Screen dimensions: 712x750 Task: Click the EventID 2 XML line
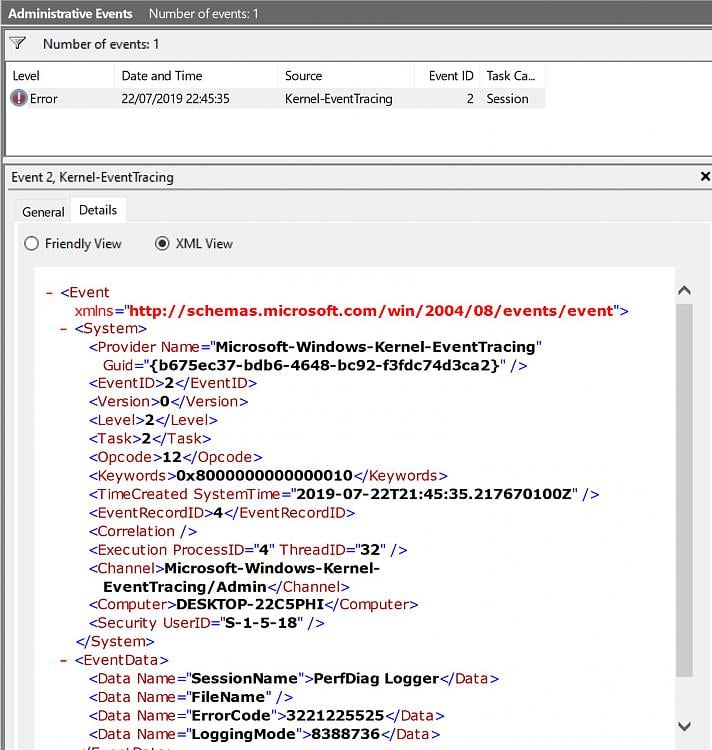point(173,383)
